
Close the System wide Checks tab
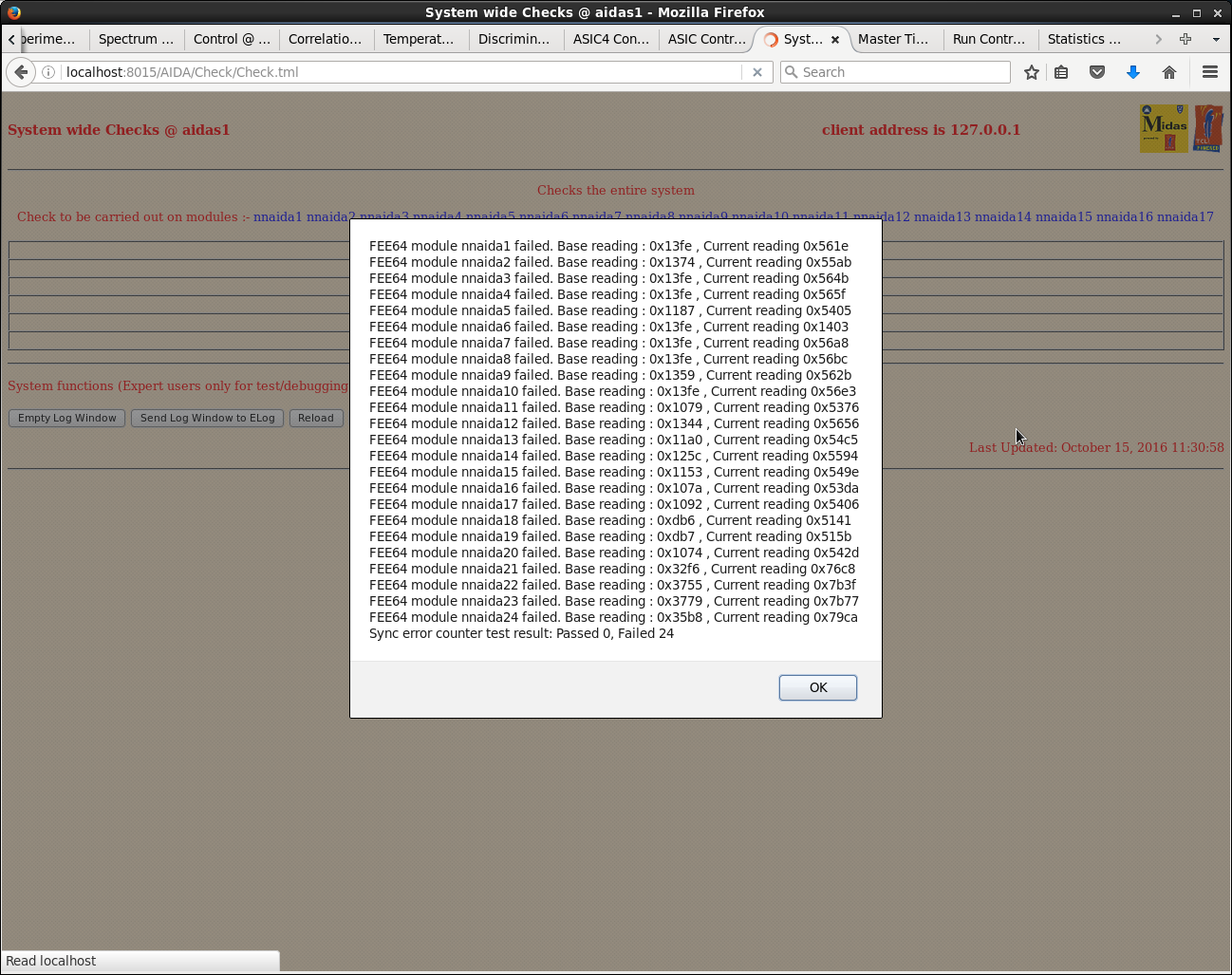coord(835,40)
